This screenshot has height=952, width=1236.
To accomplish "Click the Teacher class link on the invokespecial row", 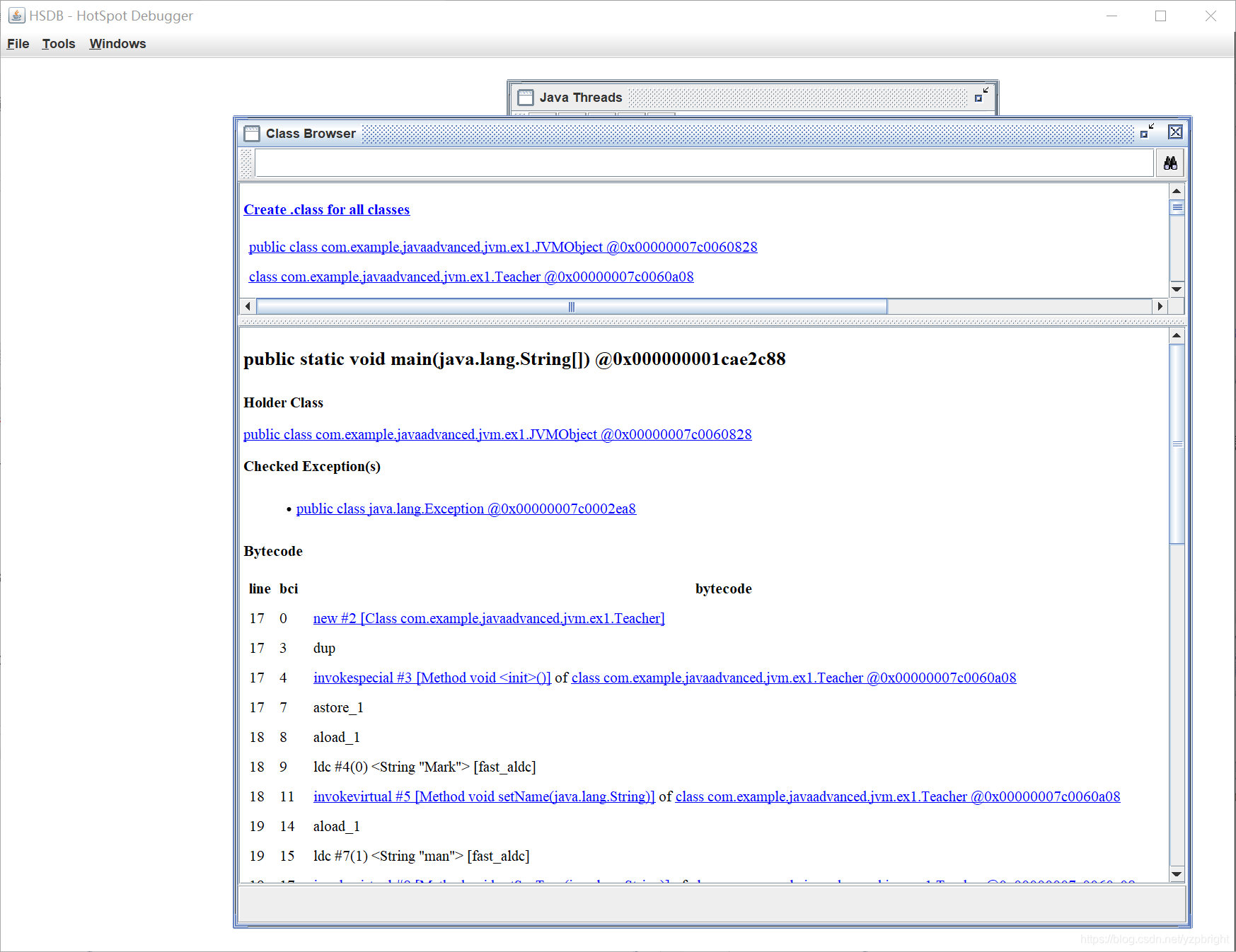I will 794,678.
